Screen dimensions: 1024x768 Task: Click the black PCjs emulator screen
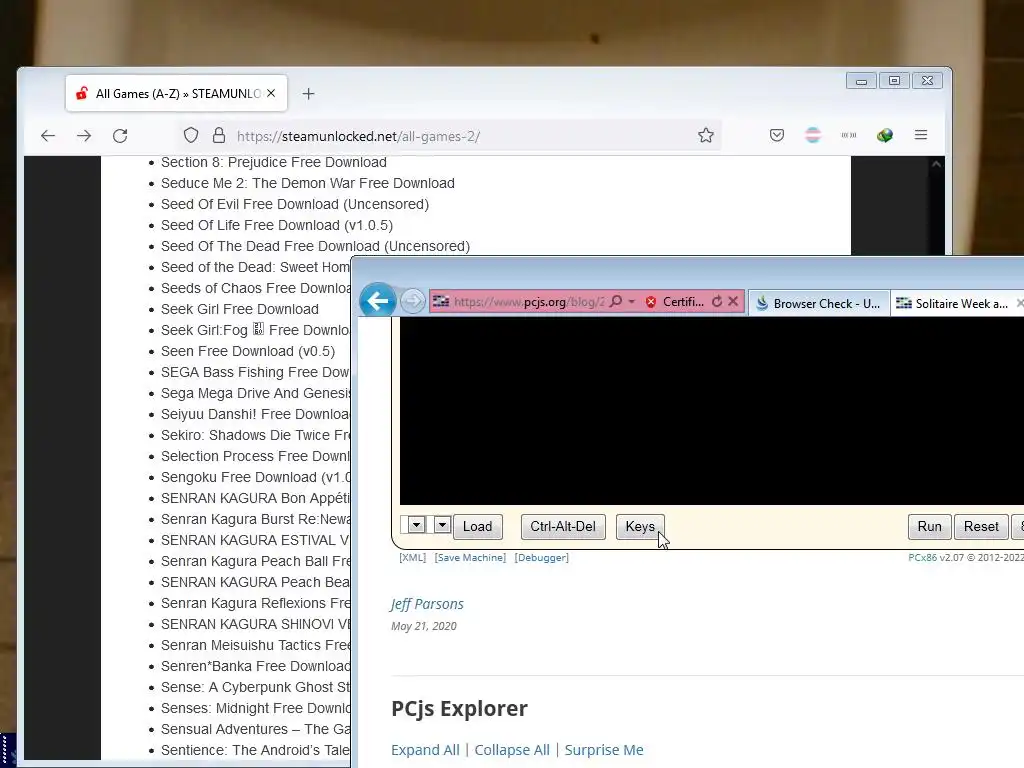[712, 411]
